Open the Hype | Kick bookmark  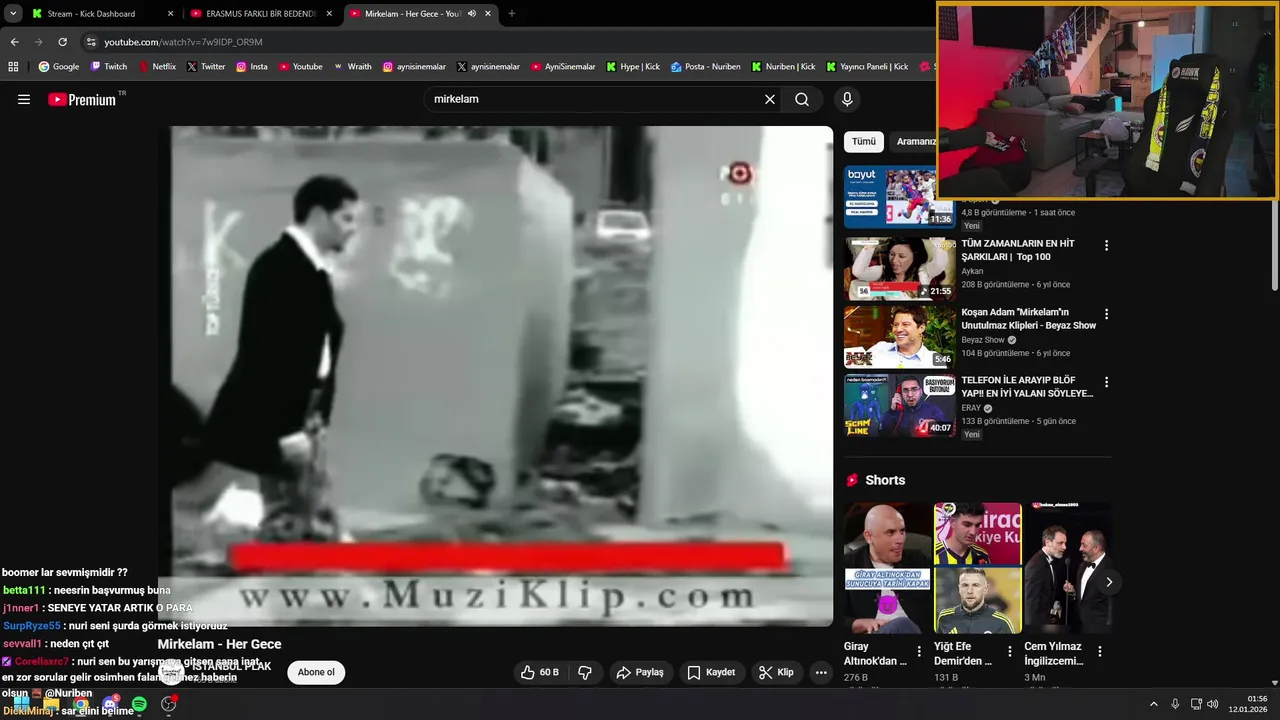point(633,67)
